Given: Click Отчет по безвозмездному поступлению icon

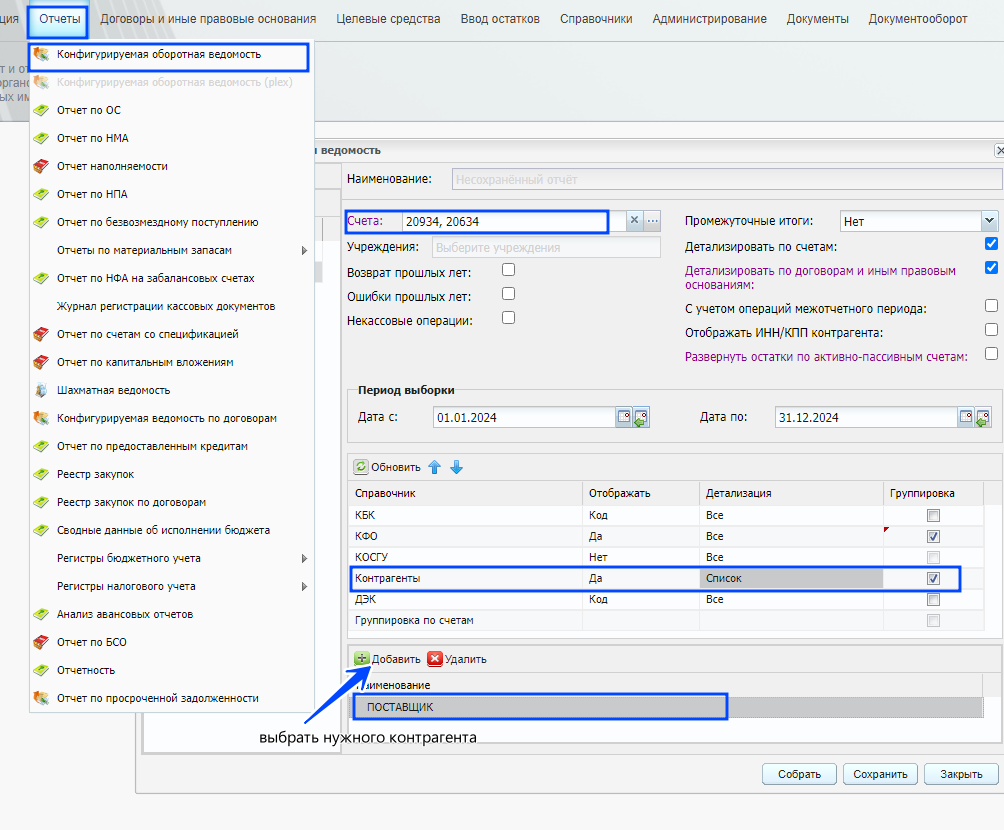Looking at the screenshot, I should [41, 222].
